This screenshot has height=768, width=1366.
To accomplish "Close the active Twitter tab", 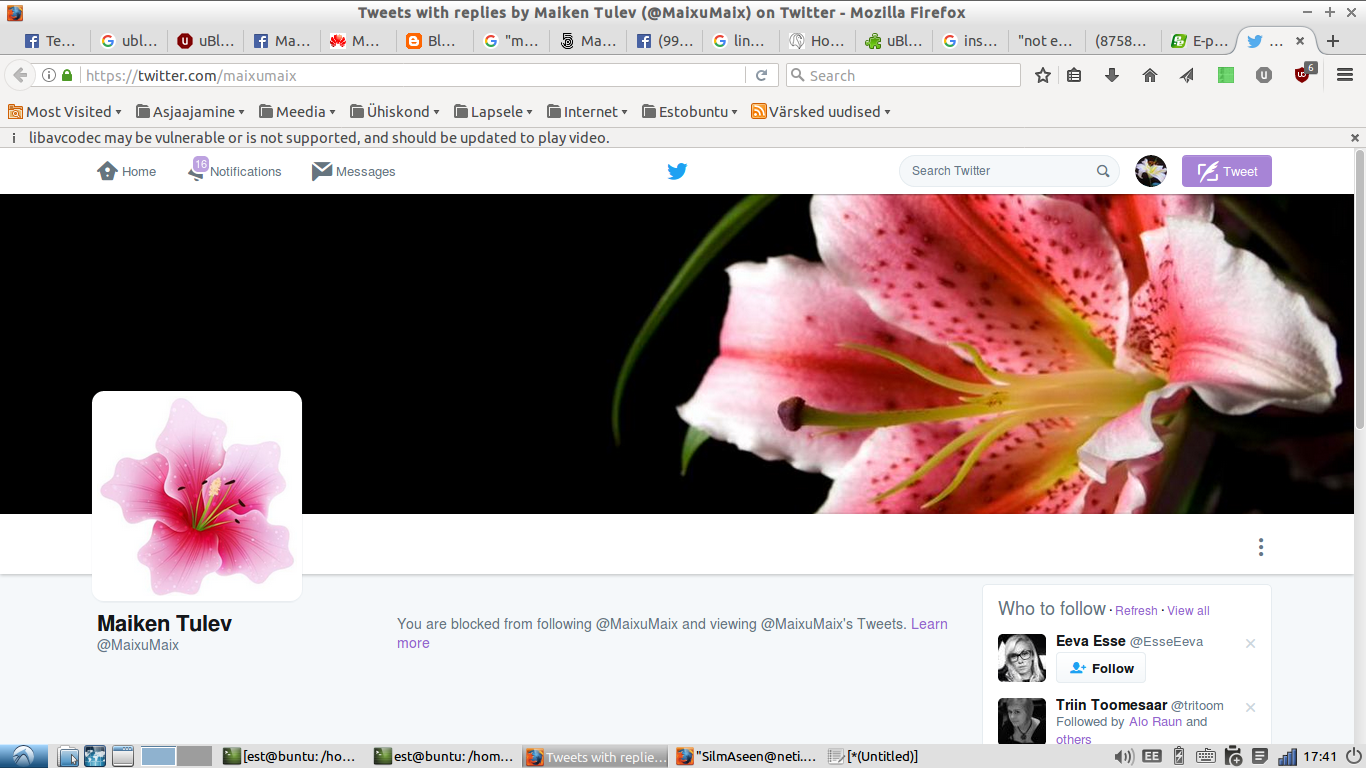I will tap(1300, 41).
